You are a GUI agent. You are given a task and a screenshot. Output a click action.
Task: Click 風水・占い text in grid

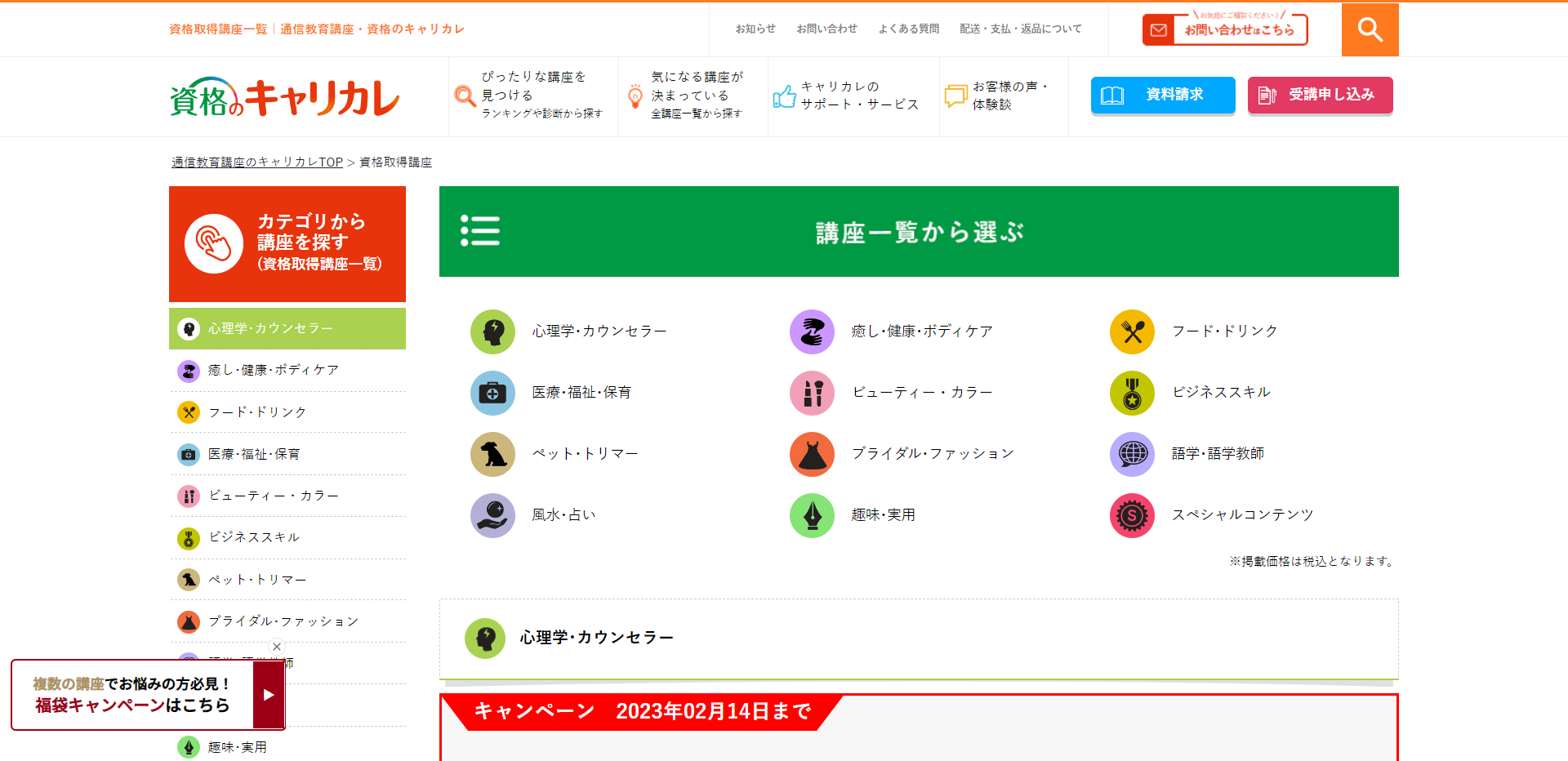pyautogui.click(x=563, y=515)
